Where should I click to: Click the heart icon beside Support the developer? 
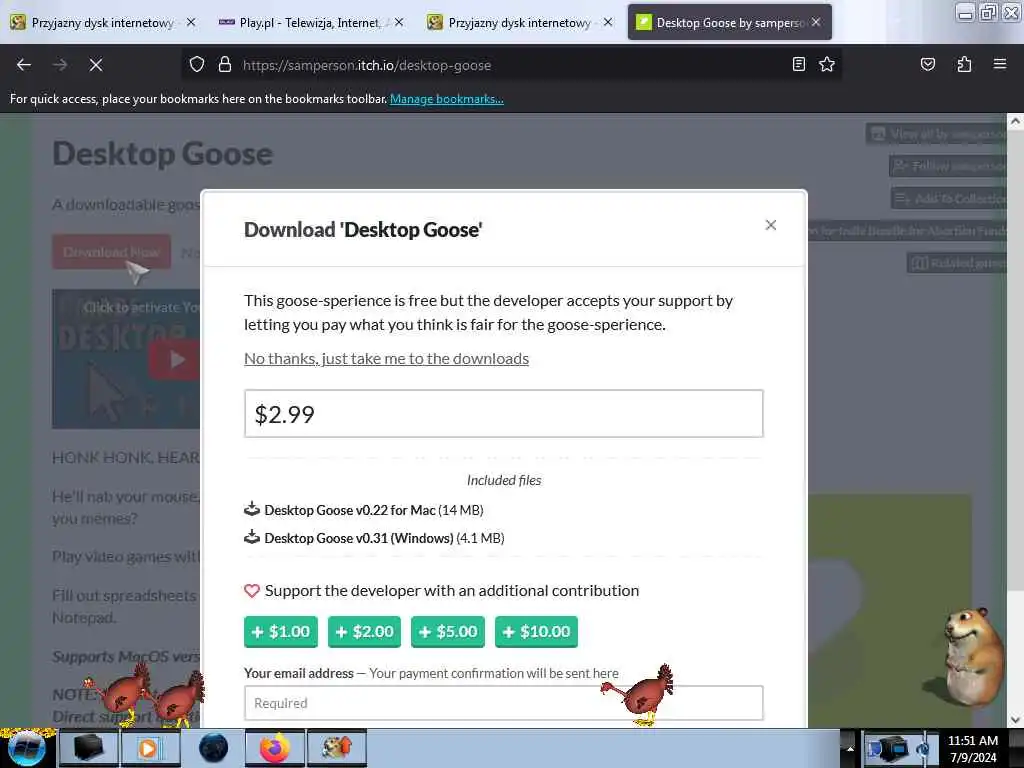[252, 591]
